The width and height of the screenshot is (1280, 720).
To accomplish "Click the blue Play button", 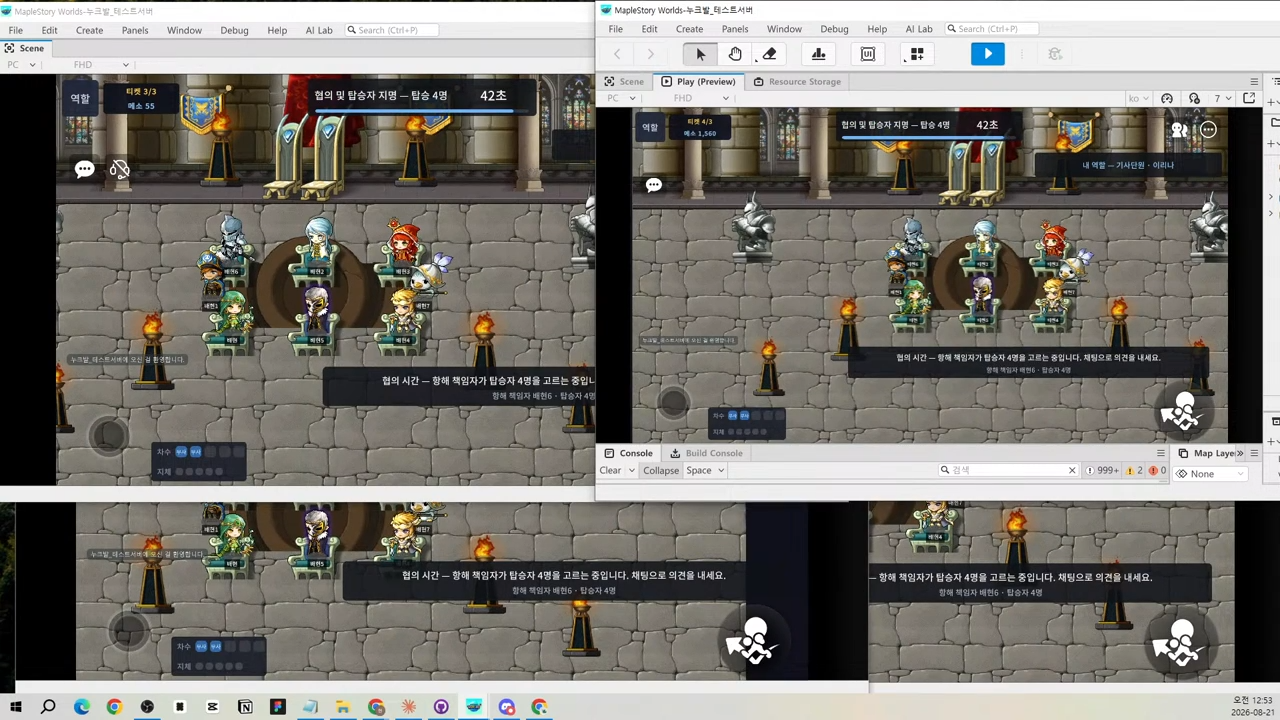I will point(987,54).
